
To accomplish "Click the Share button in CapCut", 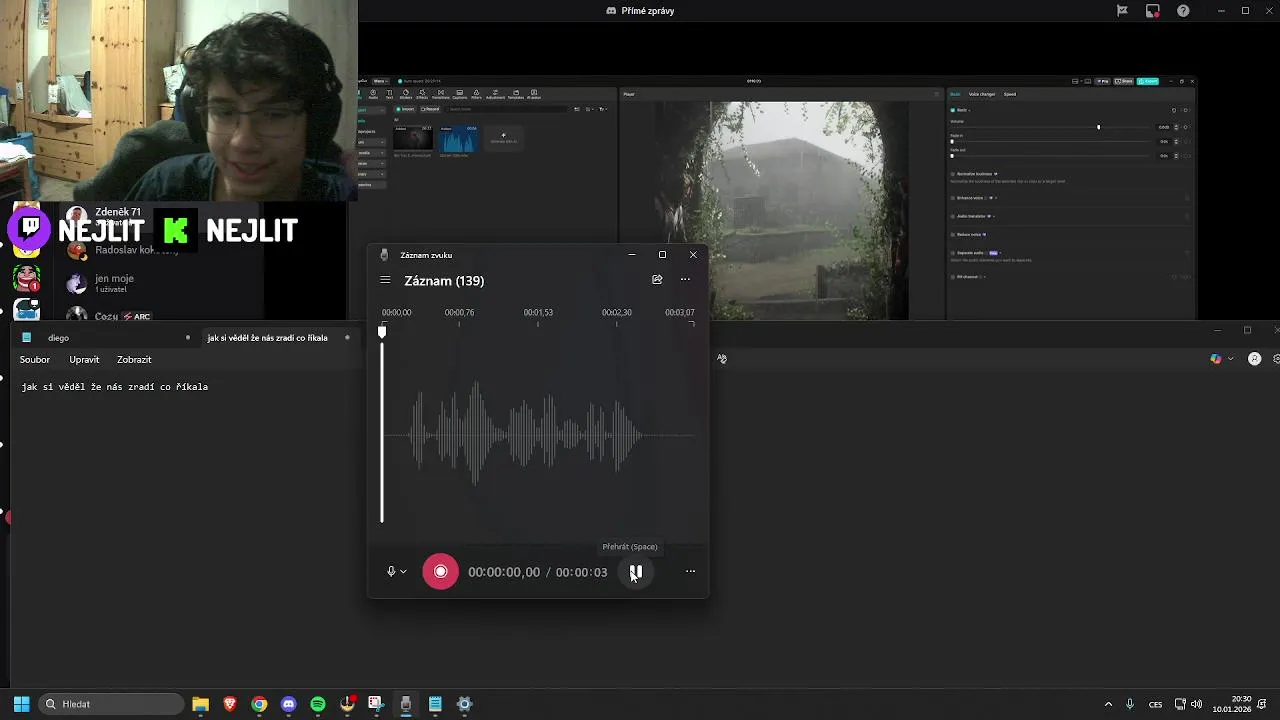I will 1124,81.
